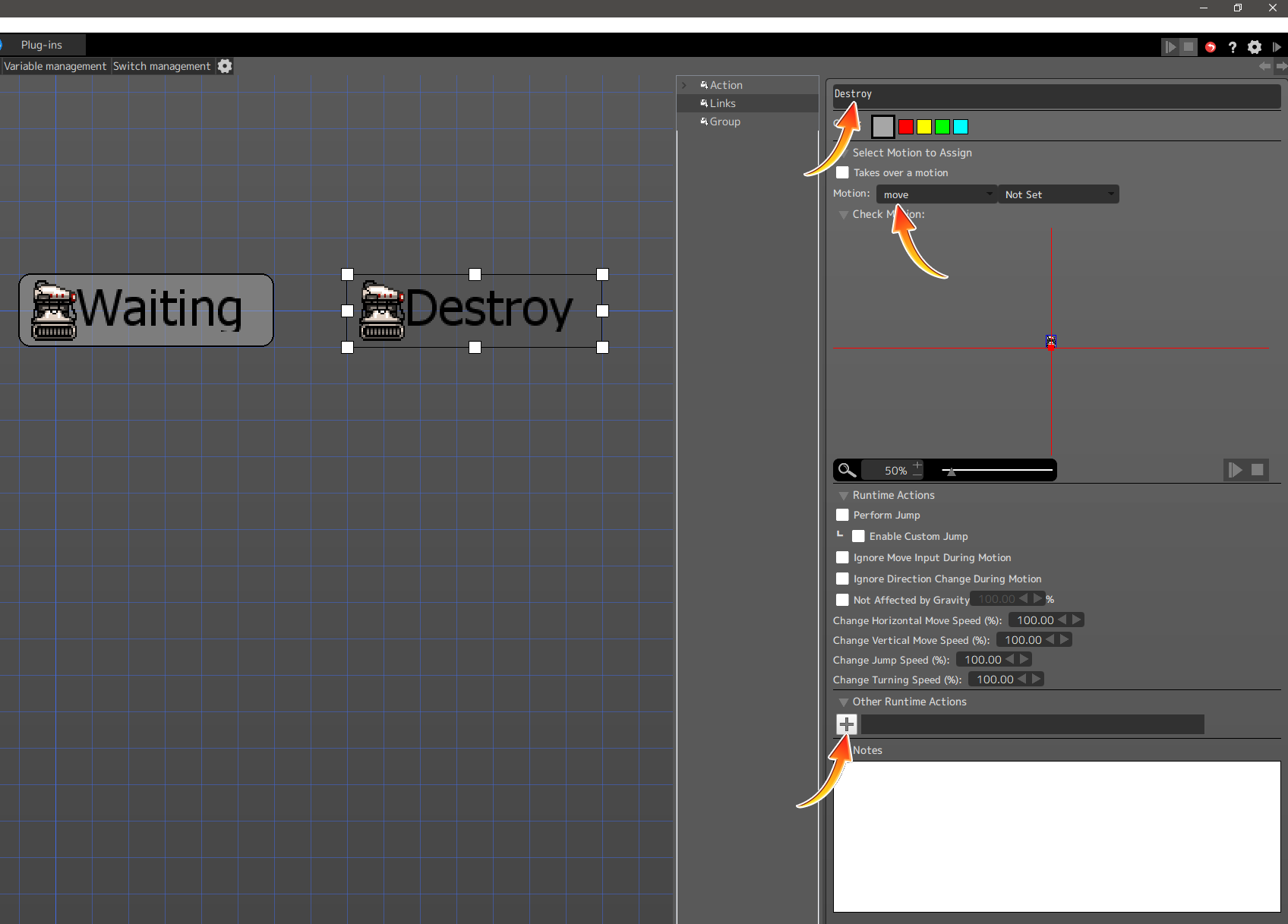Check the Perform Jump option
This screenshot has width=1288, height=924.
coord(842,515)
